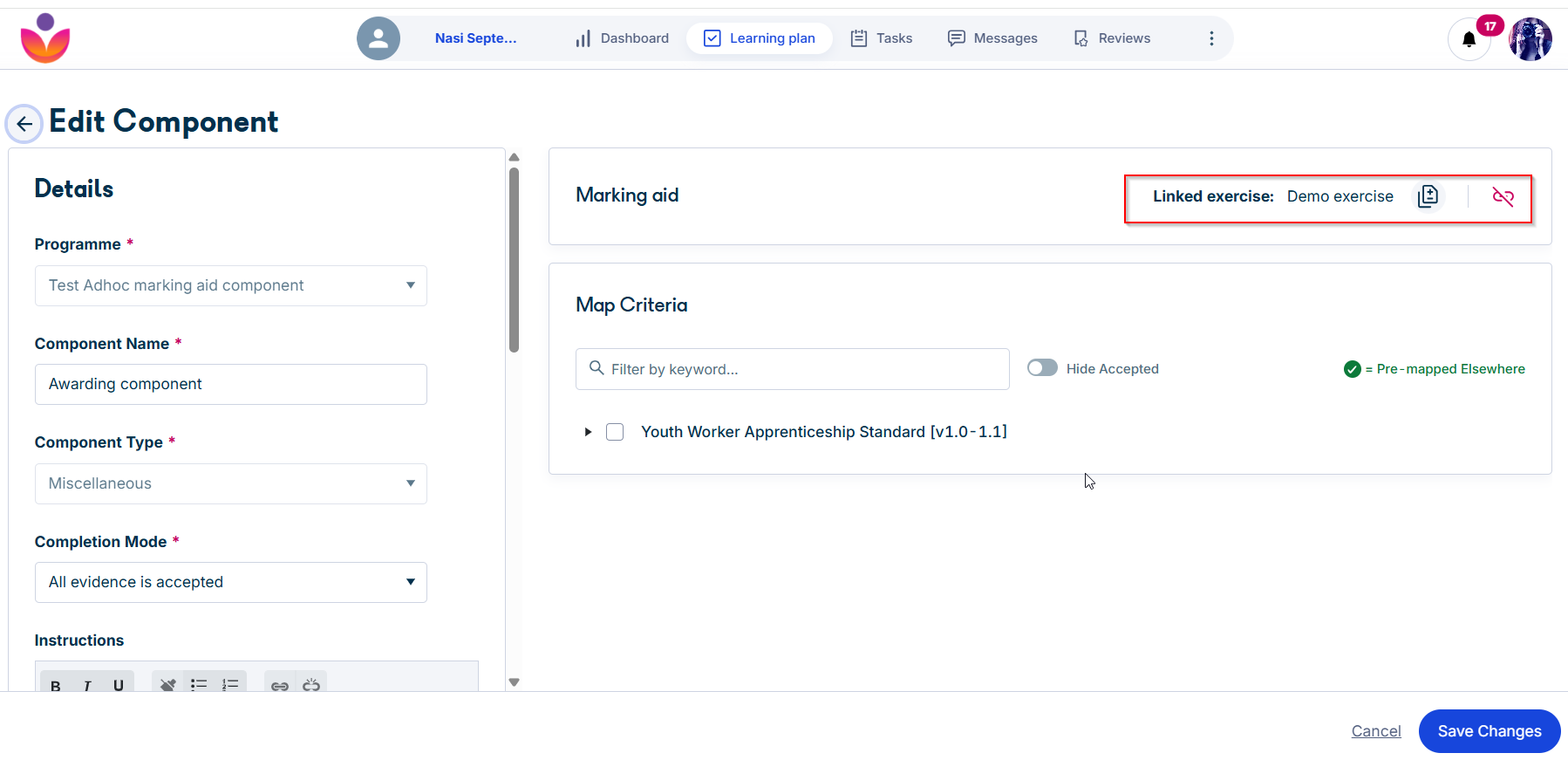Insert a link in Instructions editor
This screenshot has width=1568, height=760.
(280, 686)
